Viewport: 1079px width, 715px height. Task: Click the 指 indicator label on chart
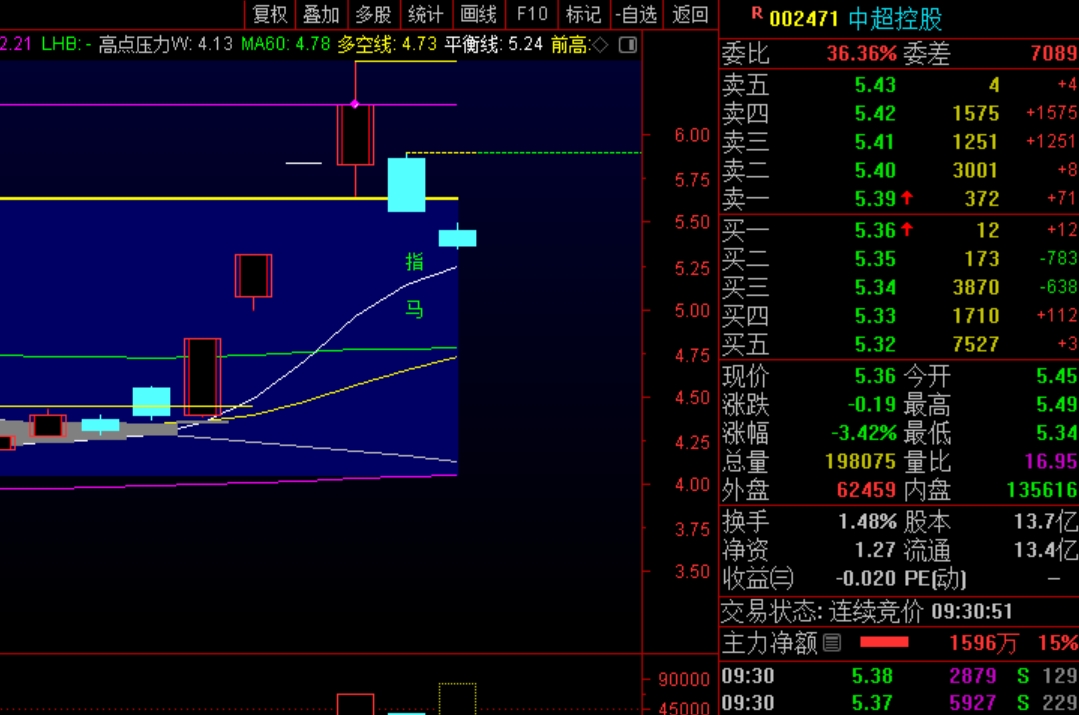[x=414, y=262]
